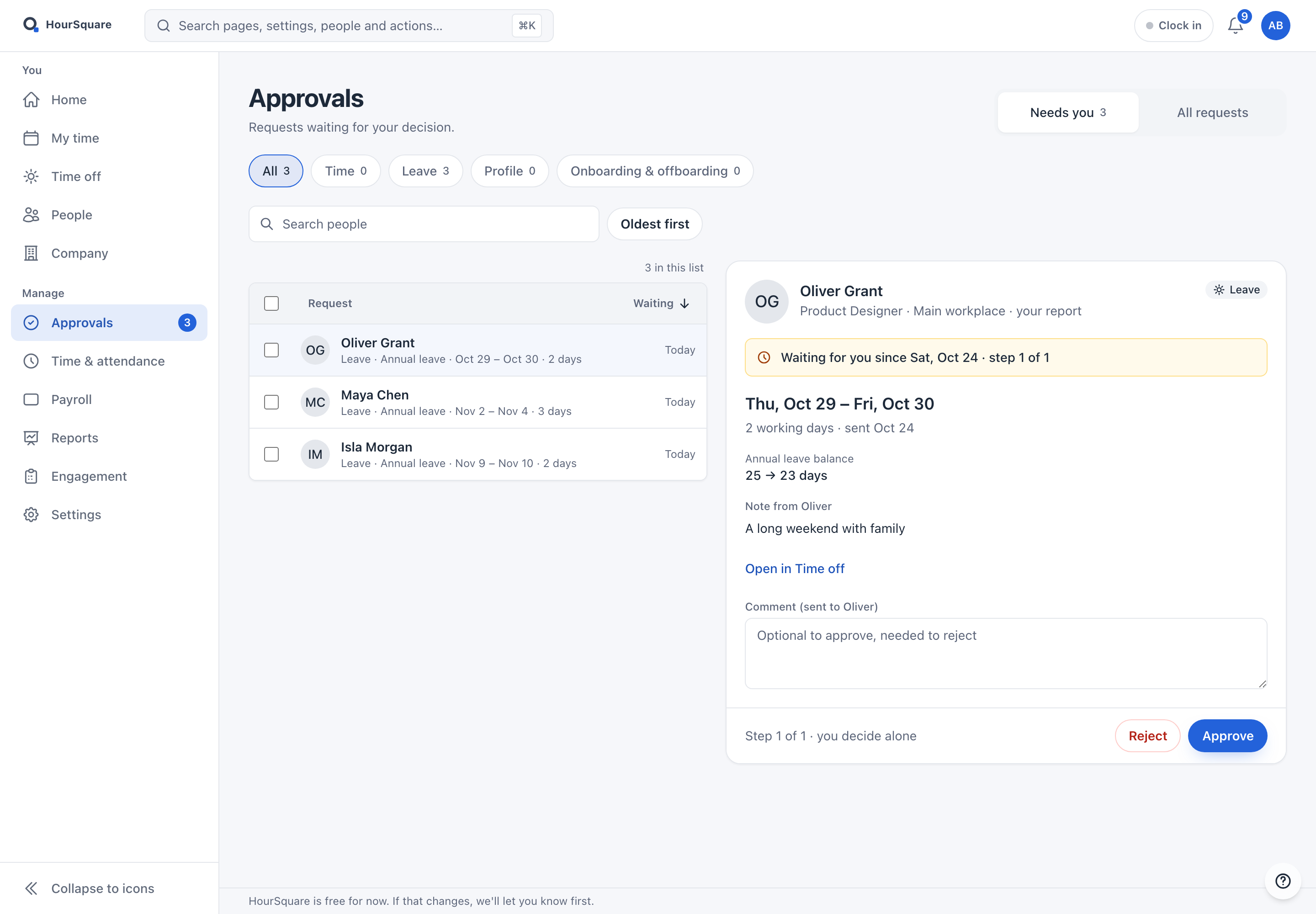Open Oliver Grant's OG avatar in detail panel
The image size is (1316, 914).
[766, 301]
